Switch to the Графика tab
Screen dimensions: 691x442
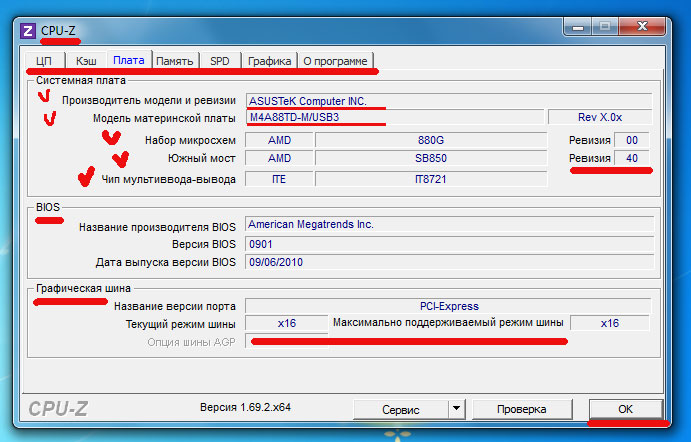[269, 61]
